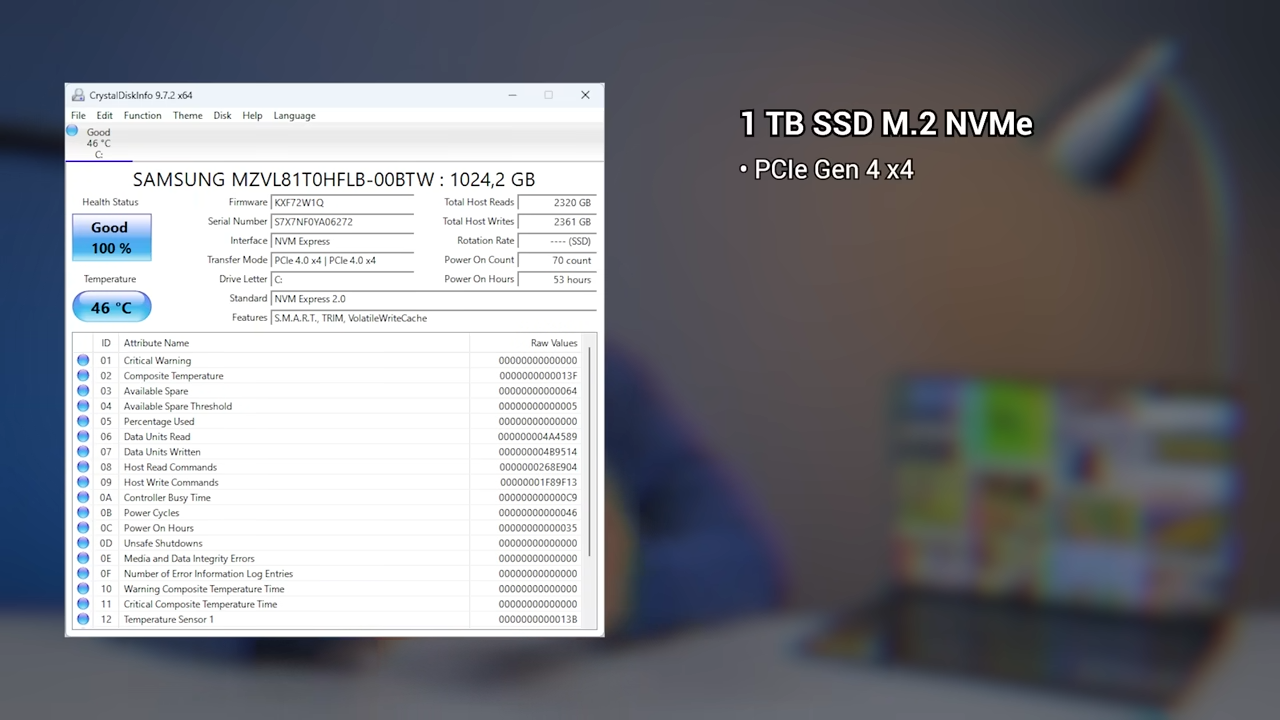
Task: Click the status orb beside Number of Error Information Log Entries
Action: [83, 574]
